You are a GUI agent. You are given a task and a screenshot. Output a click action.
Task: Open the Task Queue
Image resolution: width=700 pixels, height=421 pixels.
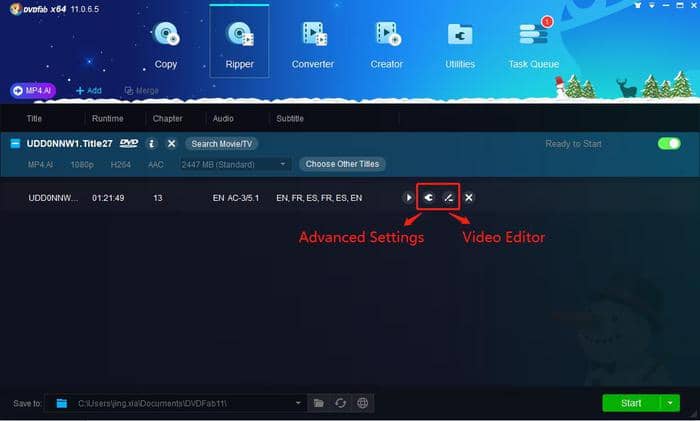coord(533,45)
